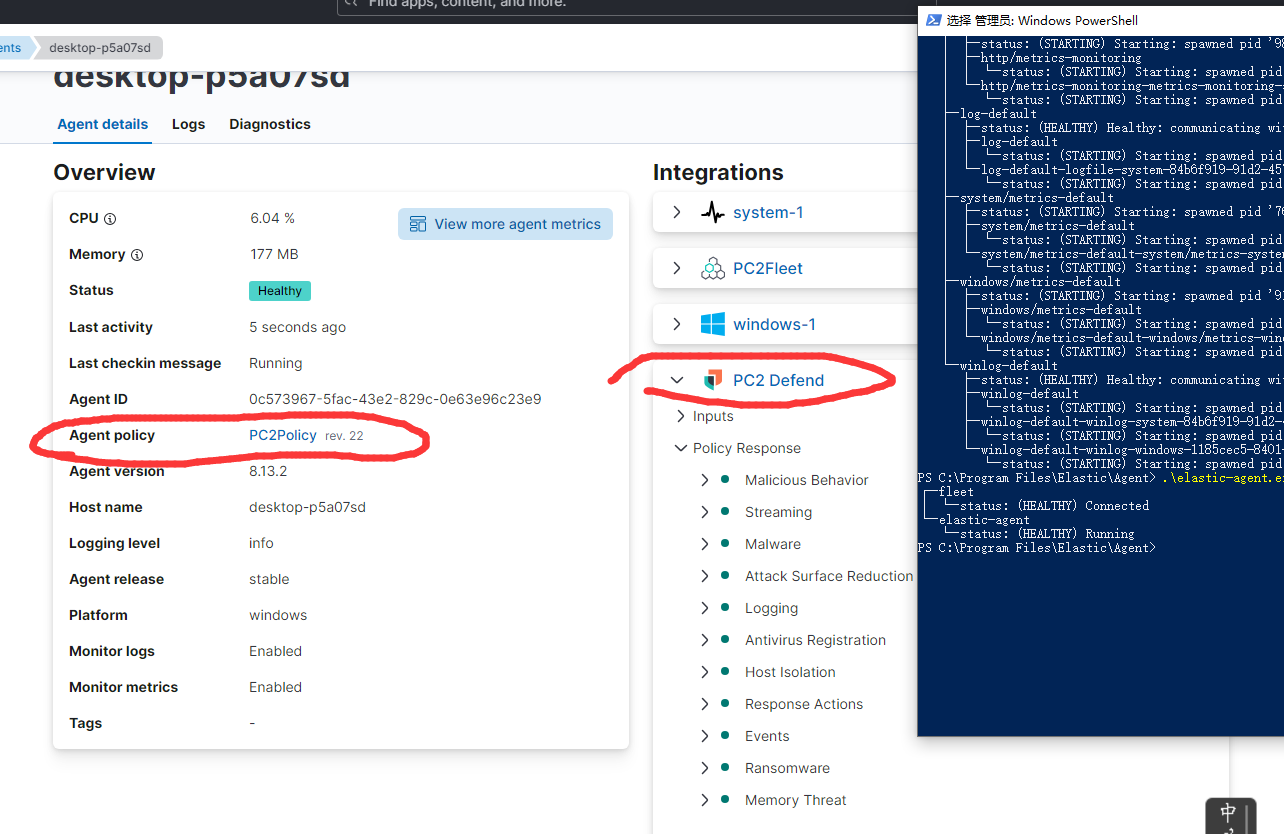The width and height of the screenshot is (1284, 834).
Task: Expand the Malicious Behavior row
Action: (x=705, y=480)
